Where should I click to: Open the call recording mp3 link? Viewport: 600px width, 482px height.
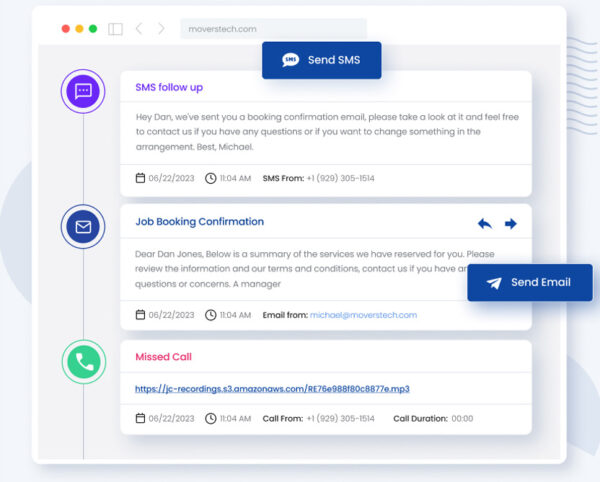[x=272, y=389]
